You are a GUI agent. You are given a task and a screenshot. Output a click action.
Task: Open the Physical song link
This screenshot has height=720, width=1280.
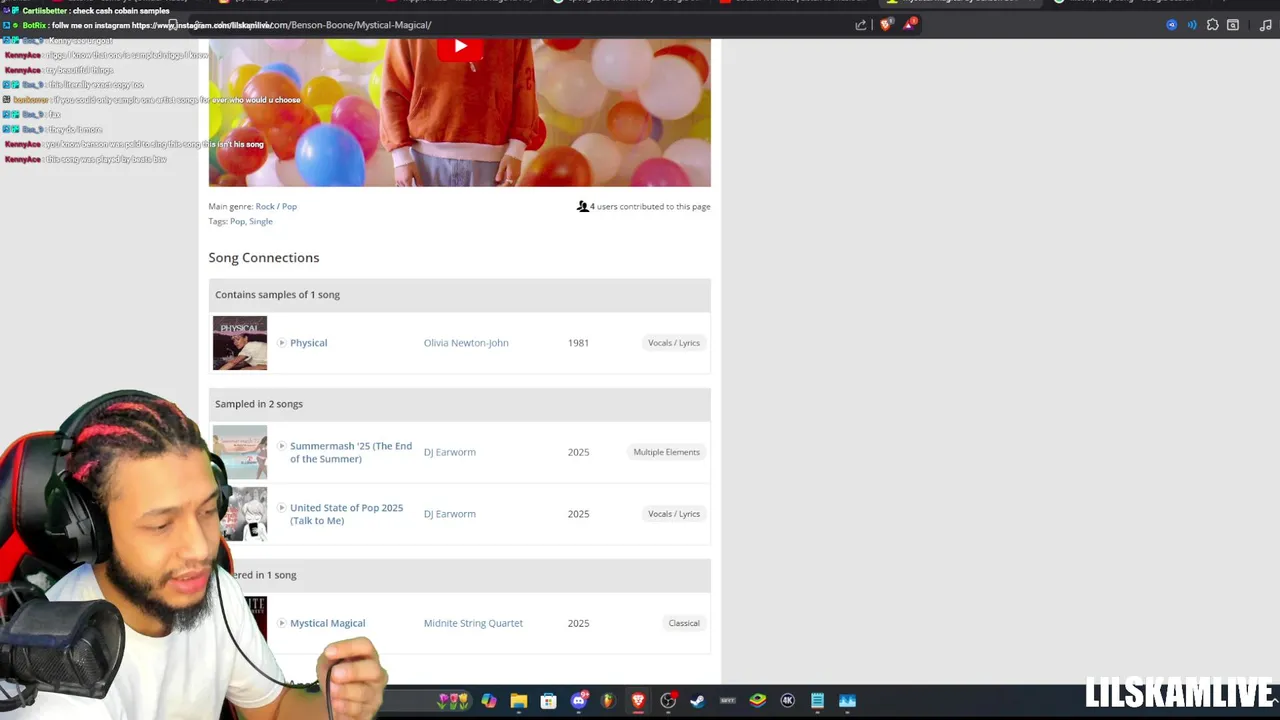tap(308, 343)
